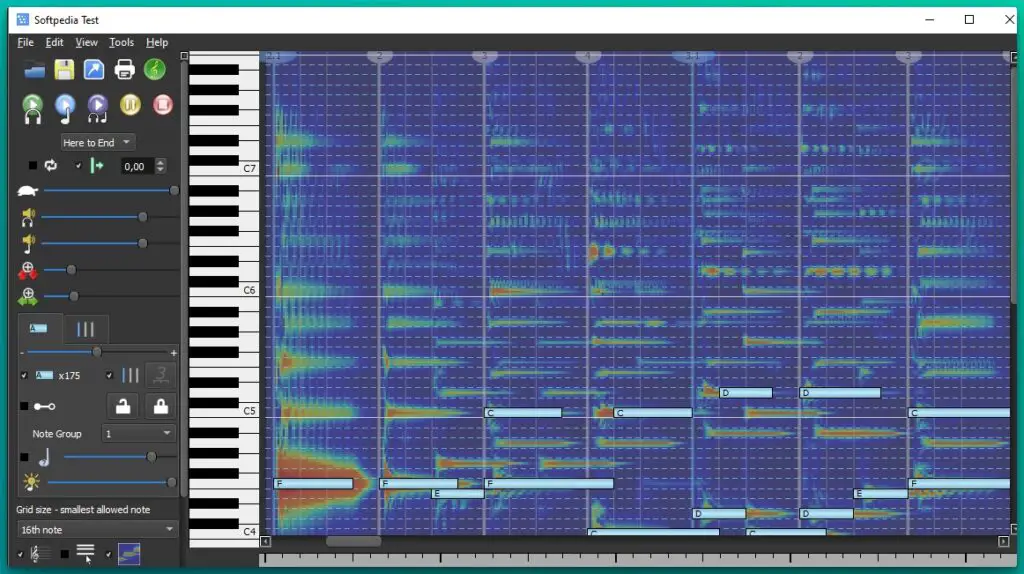Open the grid size '16th note' dropdown
Screen dimensions: 1024x574
pyautogui.click(x=97, y=529)
